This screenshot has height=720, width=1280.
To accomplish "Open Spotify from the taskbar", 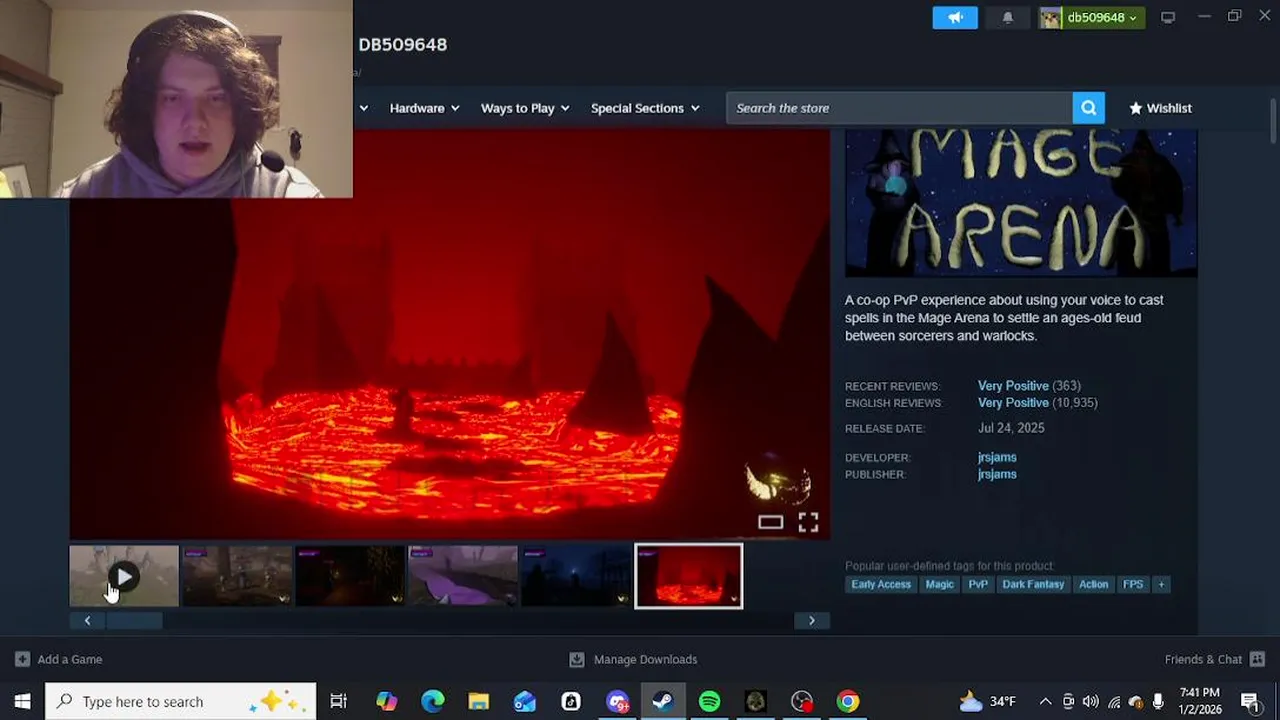I will tap(709, 701).
